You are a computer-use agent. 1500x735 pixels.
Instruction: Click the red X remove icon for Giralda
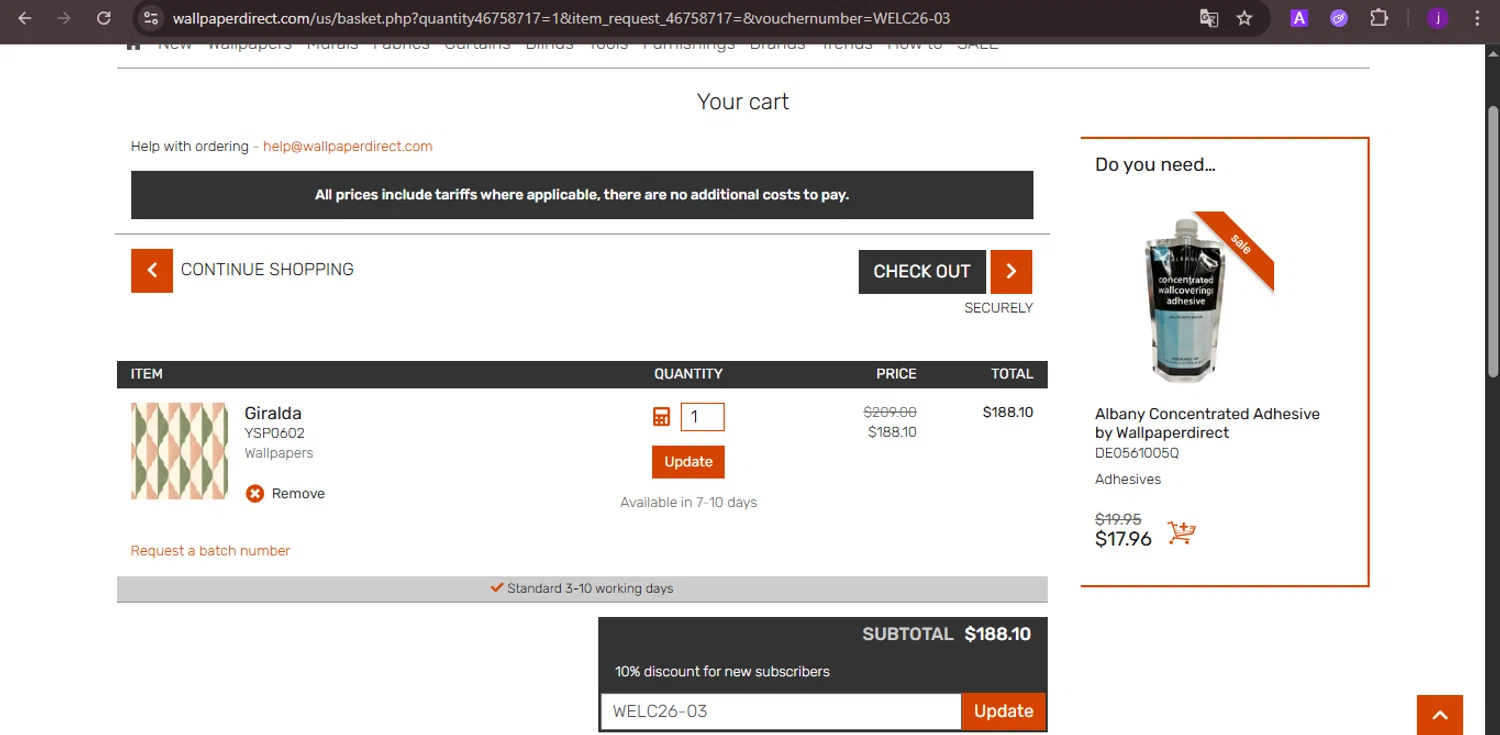(255, 493)
